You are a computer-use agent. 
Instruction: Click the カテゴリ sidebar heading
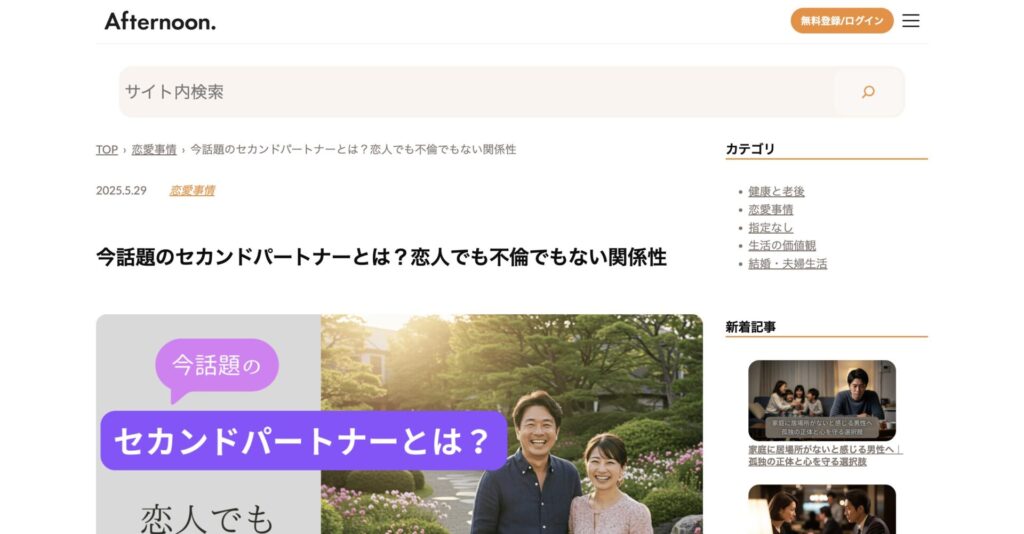(x=750, y=149)
